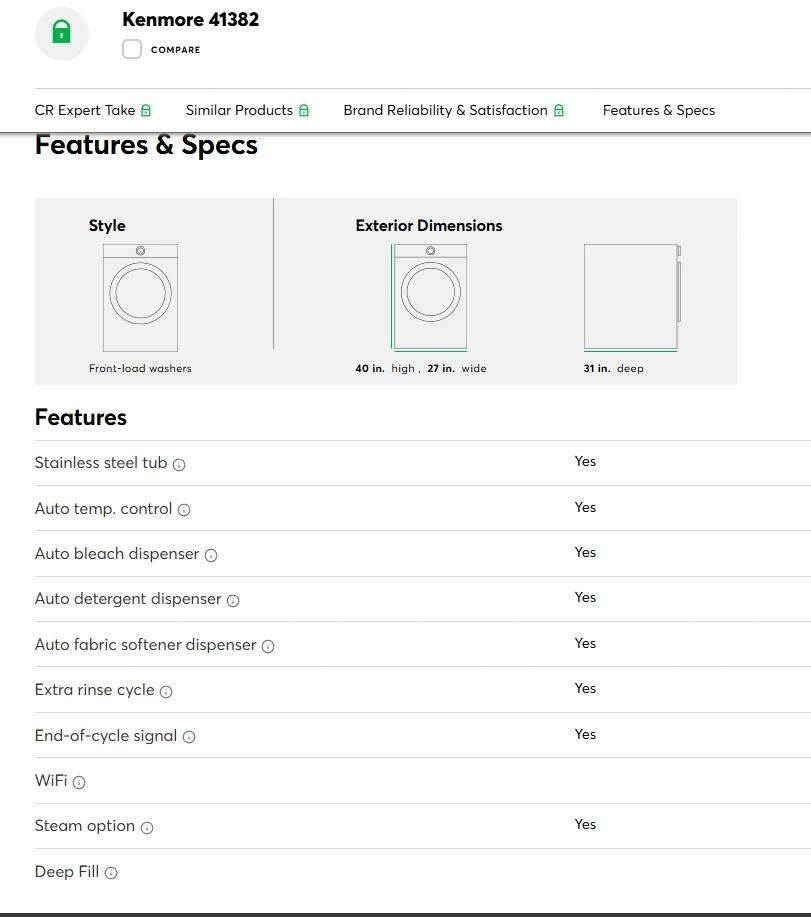Click the green lock icon beside Kenmore 41382
The image size is (811, 917).
coord(62,32)
